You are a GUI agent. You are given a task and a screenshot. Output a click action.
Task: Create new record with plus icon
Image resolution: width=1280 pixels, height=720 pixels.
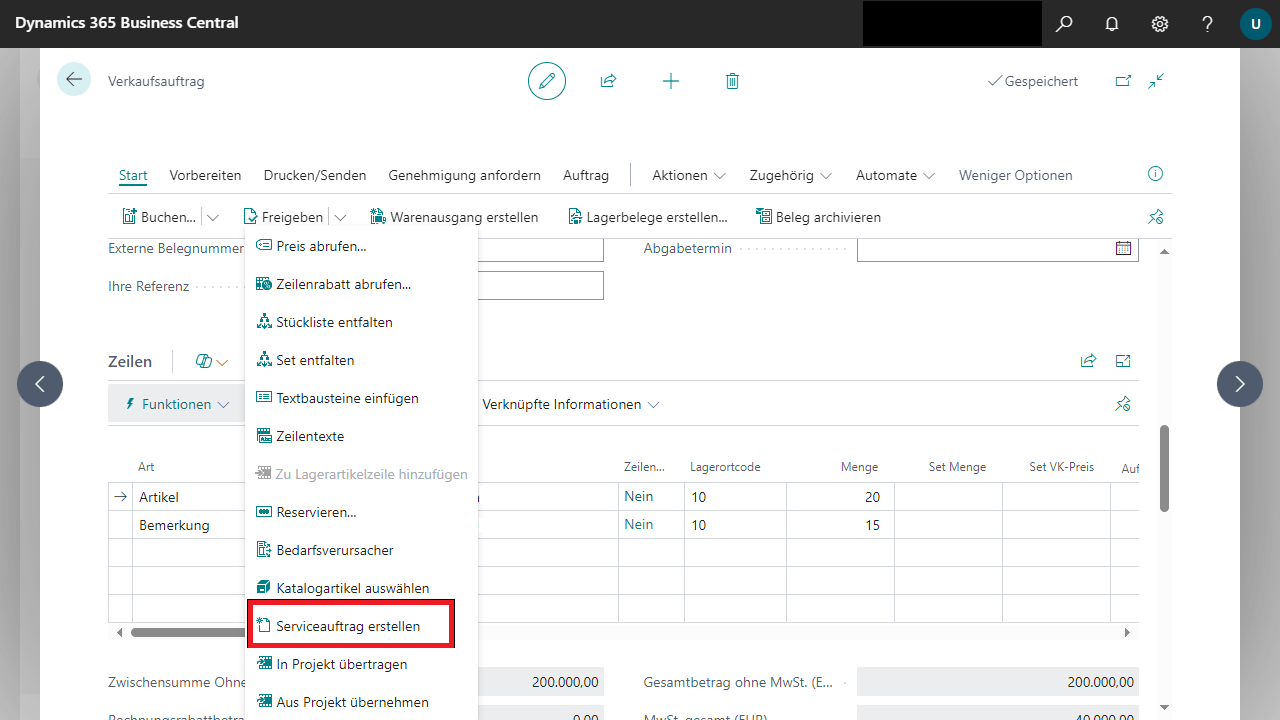[671, 81]
